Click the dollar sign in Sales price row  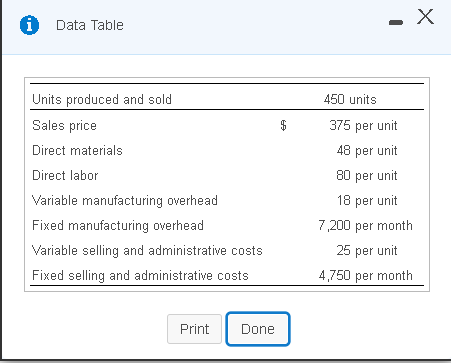(283, 125)
